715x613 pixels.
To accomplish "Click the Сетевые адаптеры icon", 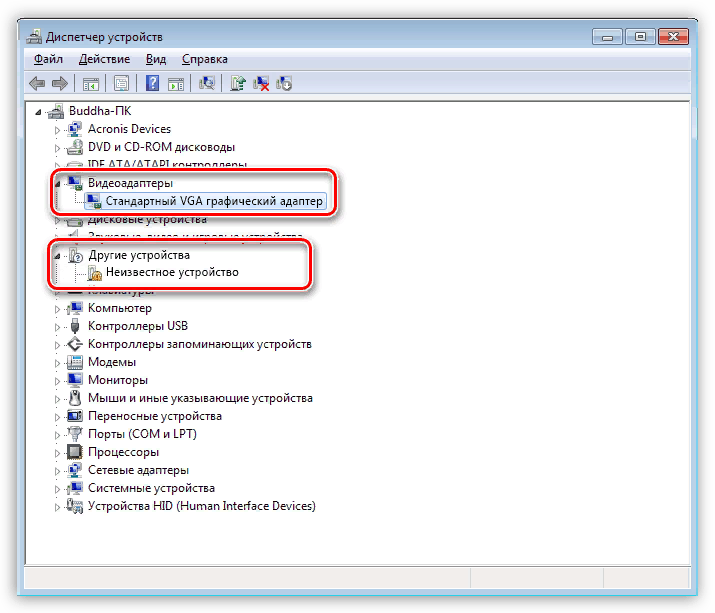I will 74,470.
